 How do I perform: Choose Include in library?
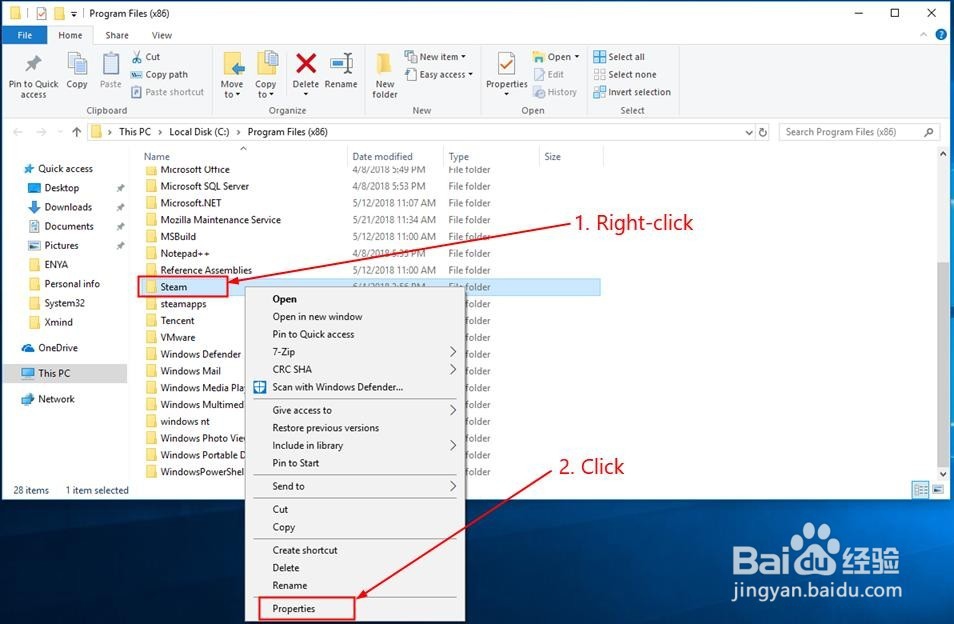click(308, 445)
